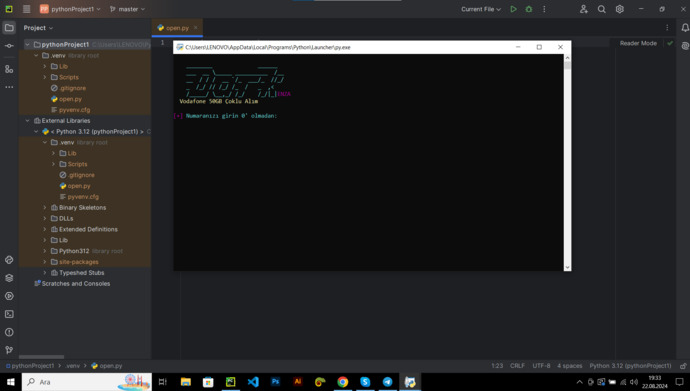
Task: Open the main hamburger menu
Action: (26, 9)
